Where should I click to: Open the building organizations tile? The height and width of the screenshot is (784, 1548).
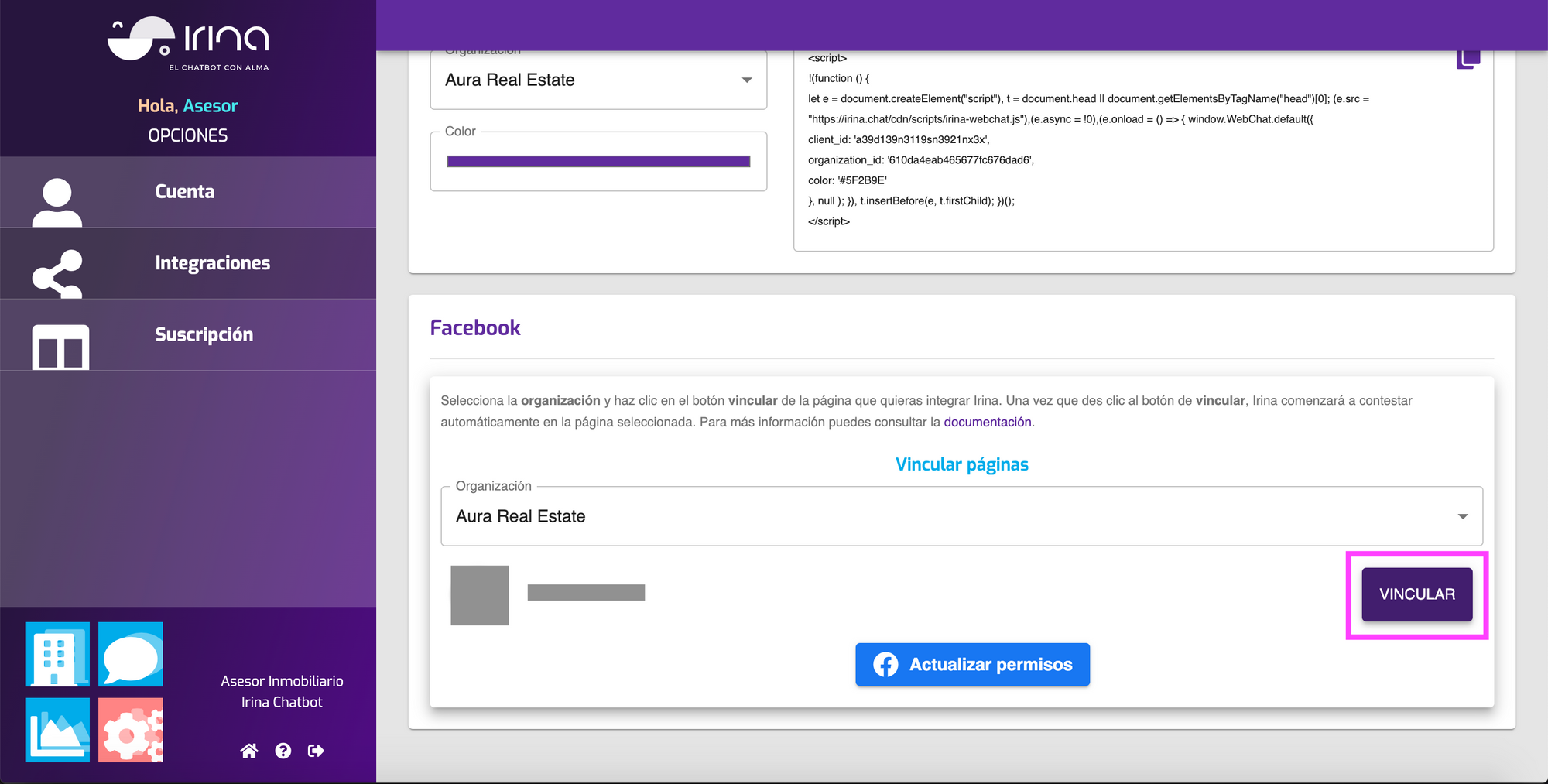click(57, 654)
